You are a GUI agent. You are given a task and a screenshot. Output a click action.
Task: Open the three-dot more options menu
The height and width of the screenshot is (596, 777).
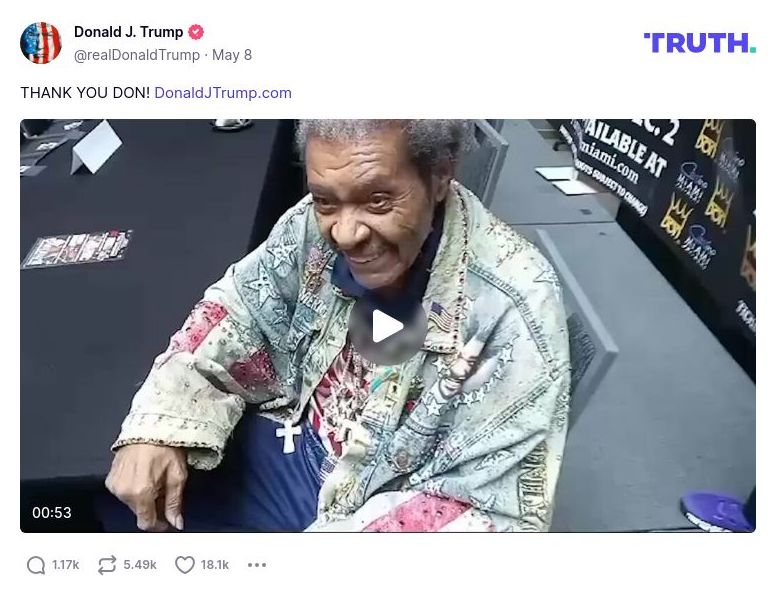coord(257,565)
